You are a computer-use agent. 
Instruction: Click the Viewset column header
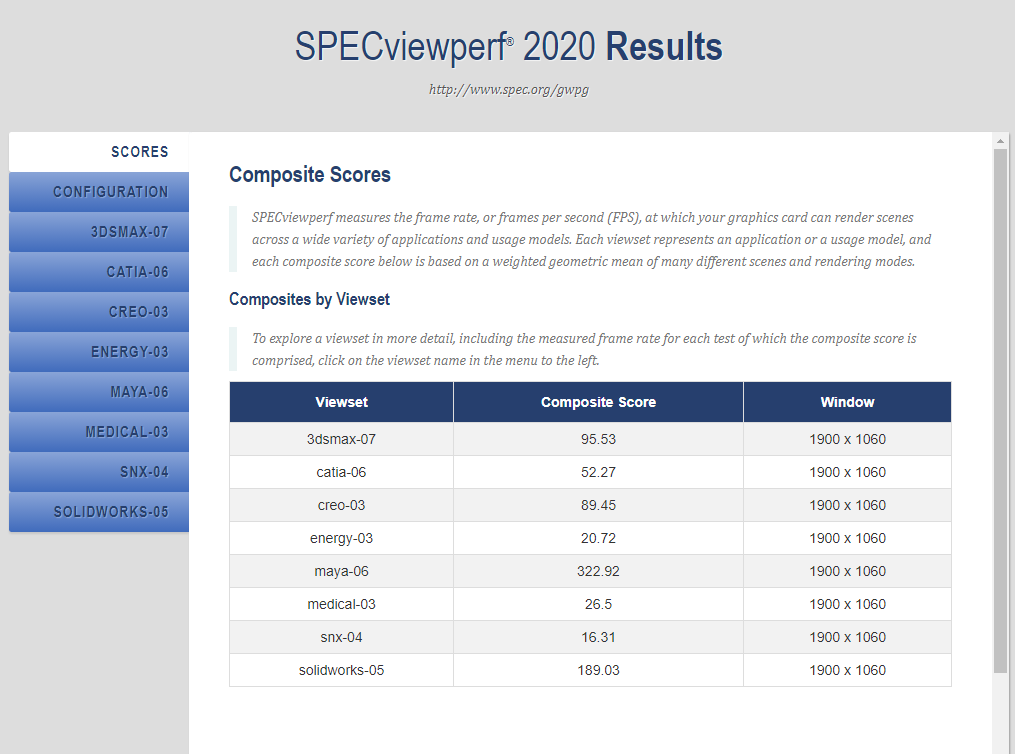[x=341, y=402]
